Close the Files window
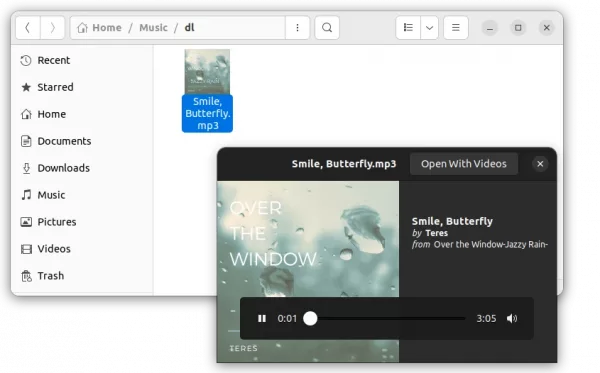Viewport: 600px width, 373px height. pos(546,28)
